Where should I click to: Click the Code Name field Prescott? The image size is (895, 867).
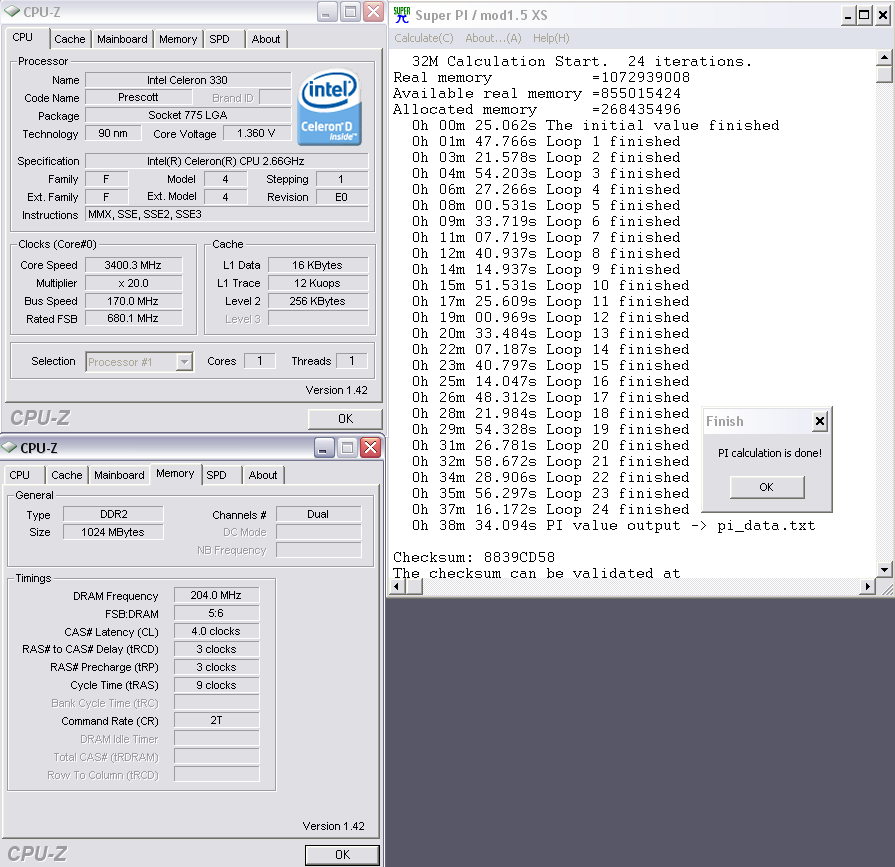[138, 98]
